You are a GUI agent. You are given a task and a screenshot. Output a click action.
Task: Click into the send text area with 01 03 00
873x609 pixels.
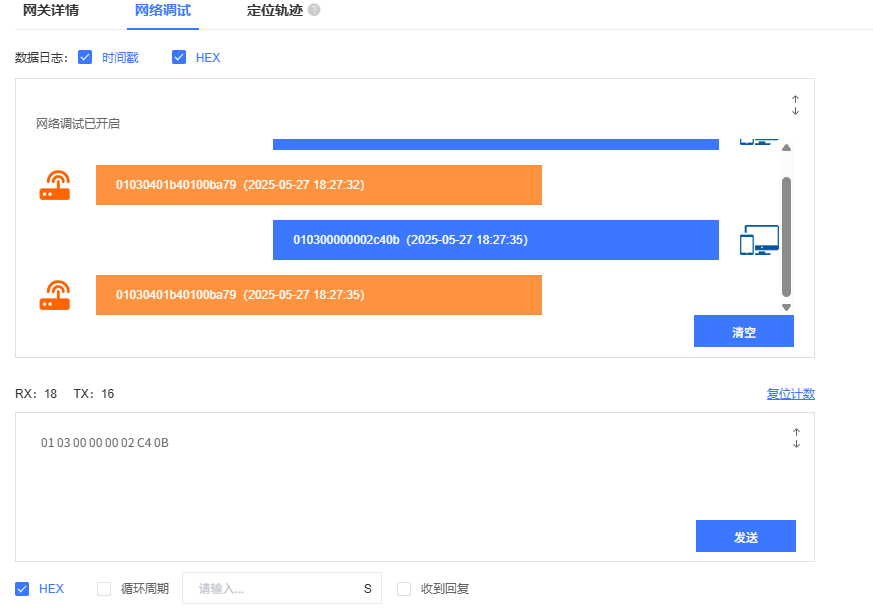(x=415, y=487)
